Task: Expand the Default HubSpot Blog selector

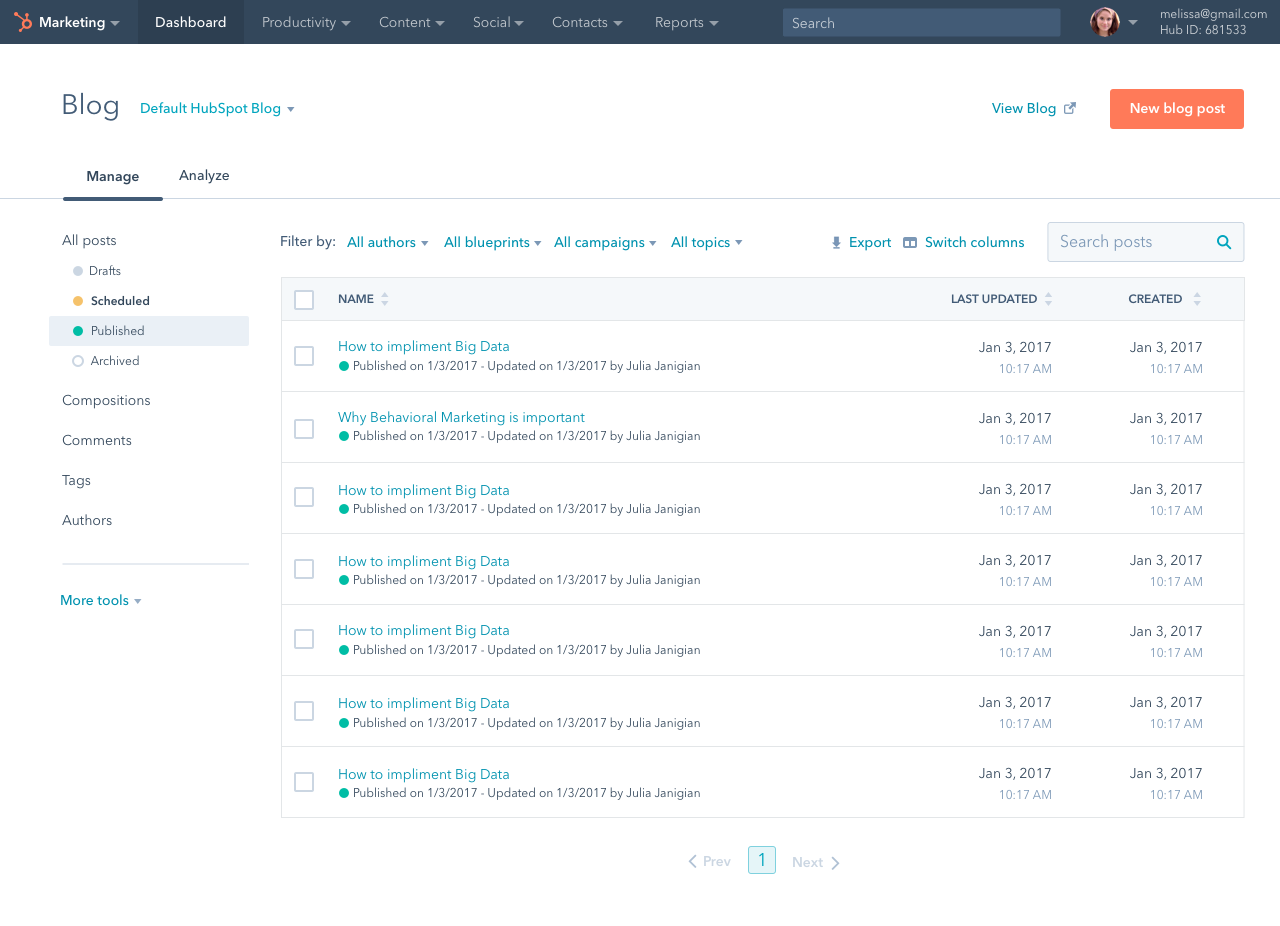Action: (217, 109)
